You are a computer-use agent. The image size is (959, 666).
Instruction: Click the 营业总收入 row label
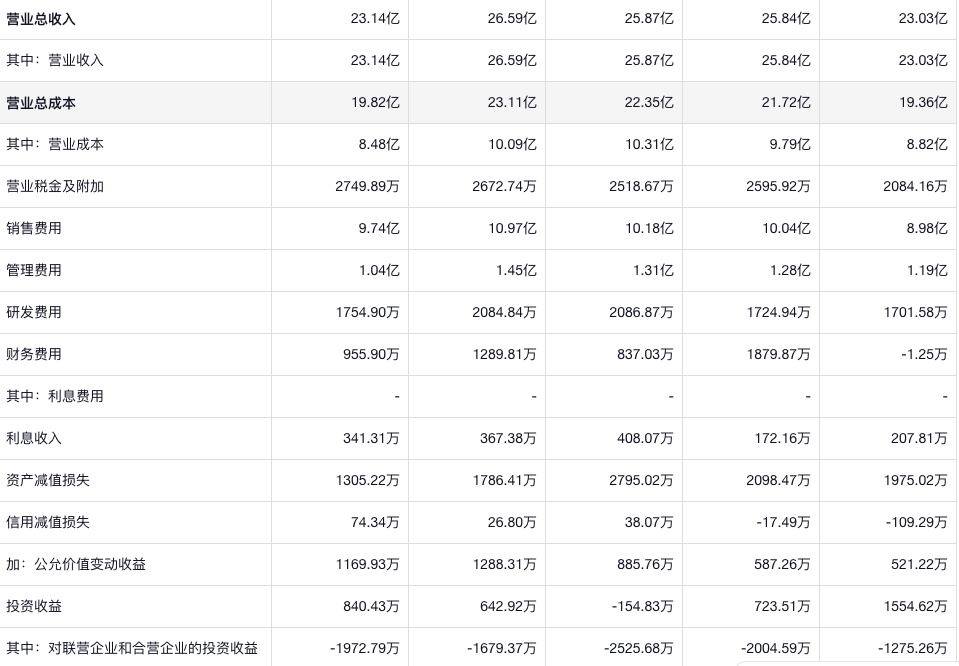(x=41, y=19)
